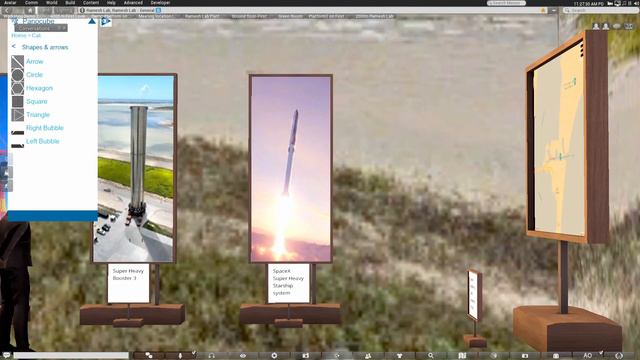
Task: Click the system clock in menu bar
Action: pos(589,3)
